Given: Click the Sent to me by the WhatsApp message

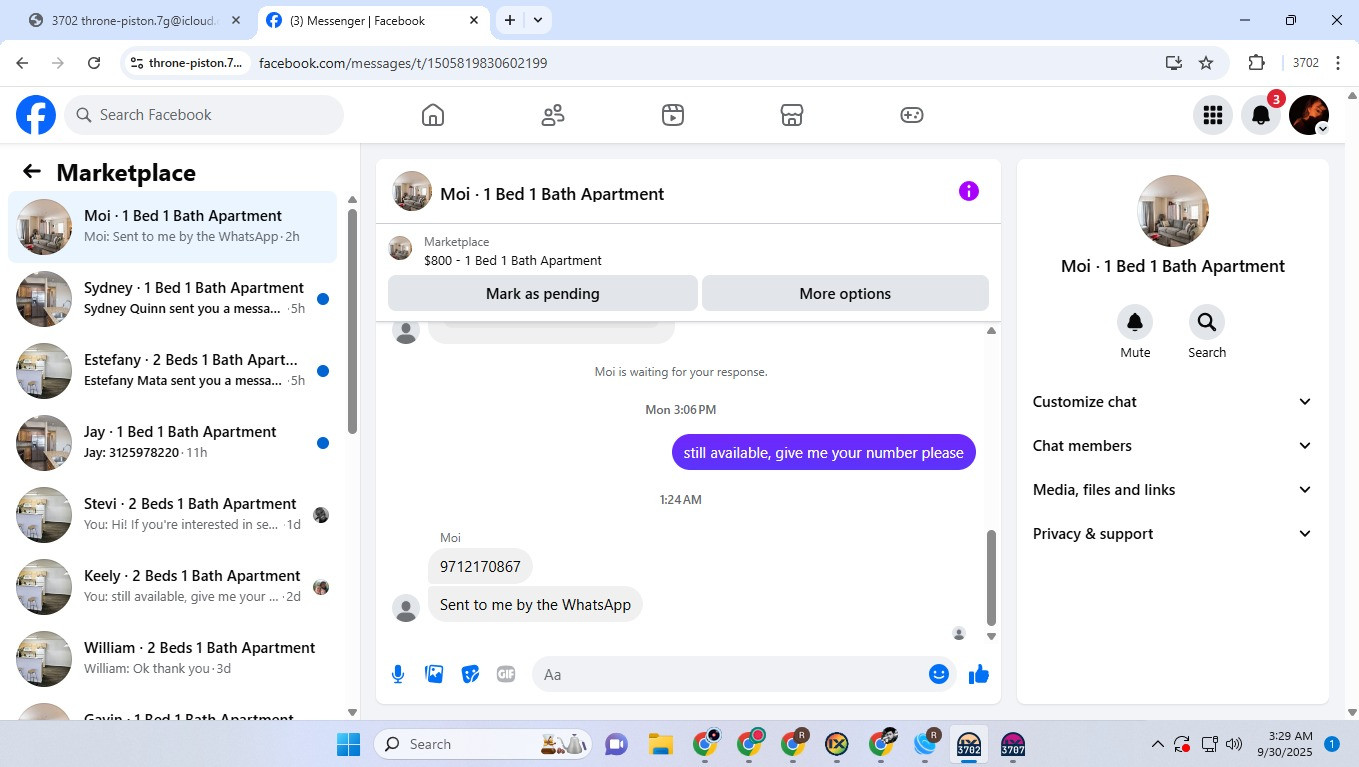Looking at the screenshot, I should (x=535, y=605).
